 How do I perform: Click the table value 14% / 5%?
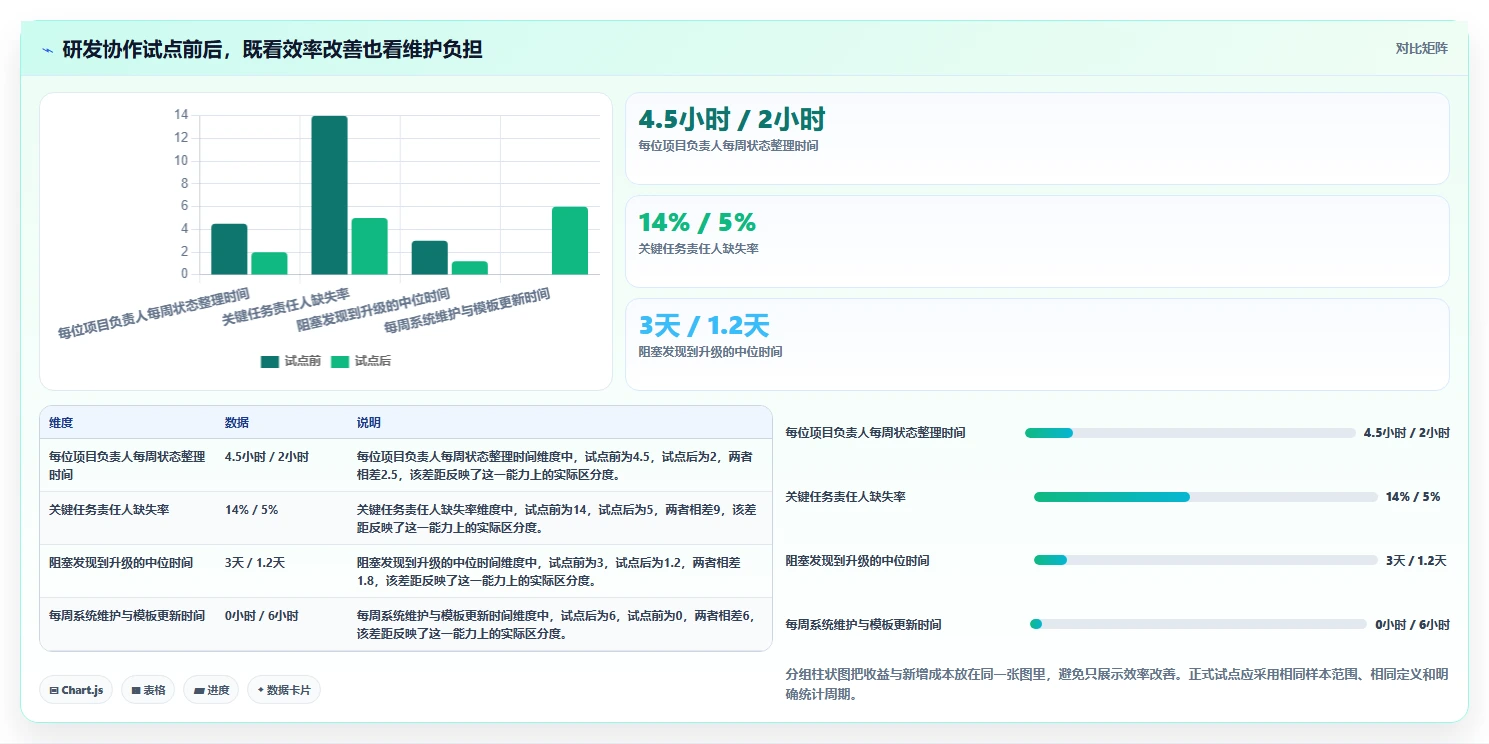point(252,510)
